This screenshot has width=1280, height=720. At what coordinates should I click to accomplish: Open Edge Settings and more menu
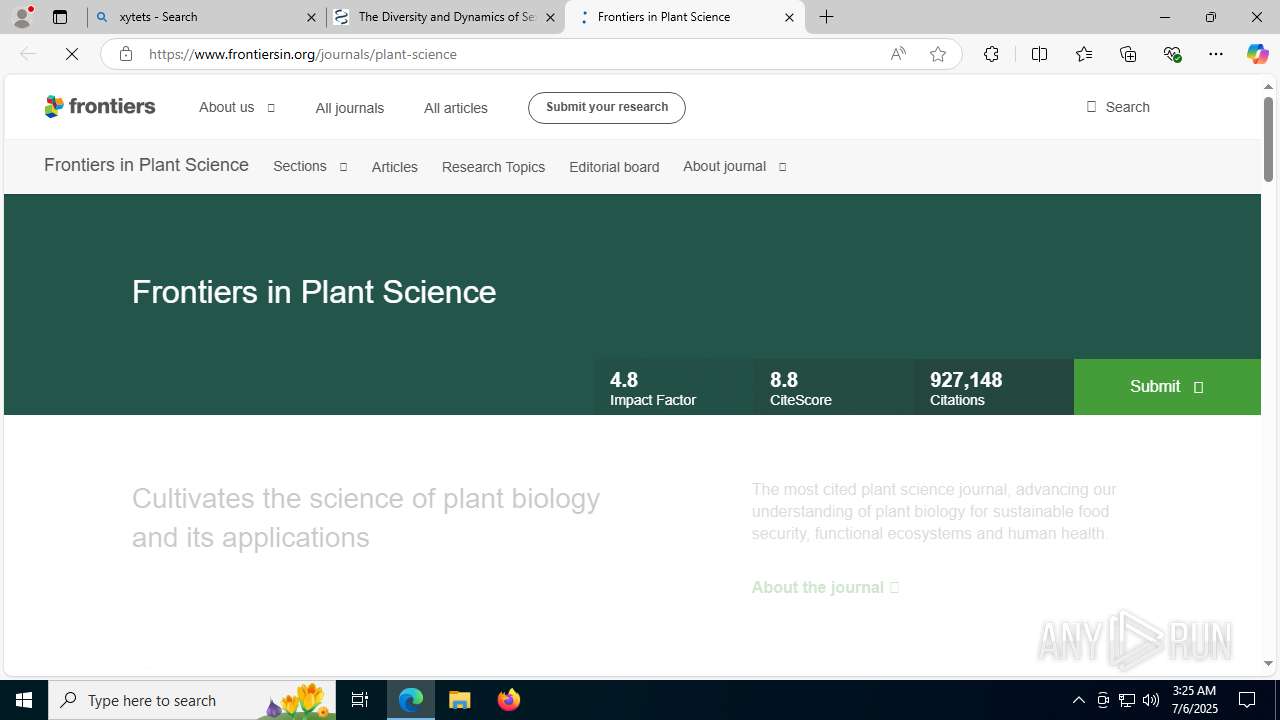pyautogui.click(x=1216, y=54)
